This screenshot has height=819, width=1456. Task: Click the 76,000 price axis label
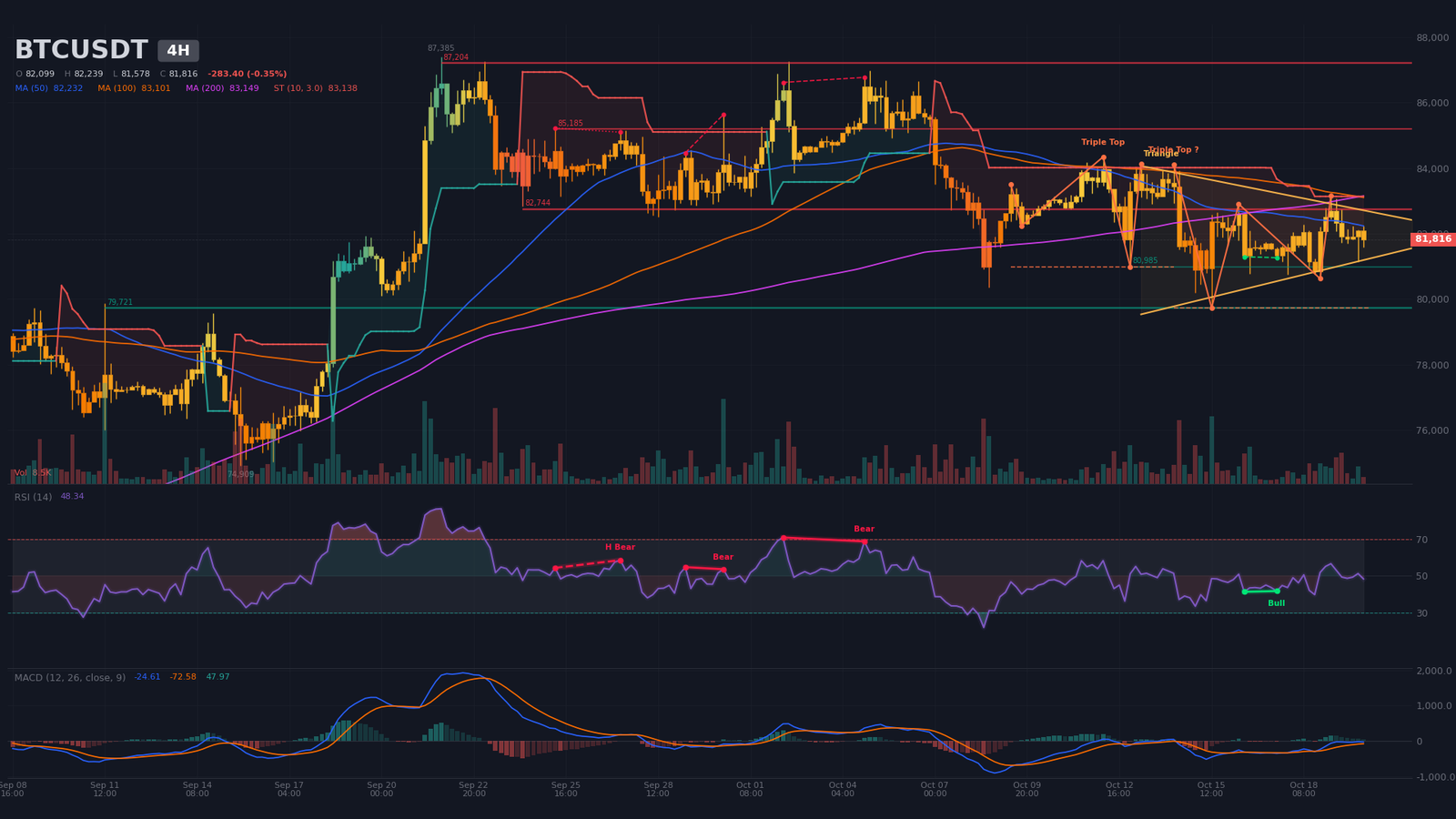coord(1432,430)
